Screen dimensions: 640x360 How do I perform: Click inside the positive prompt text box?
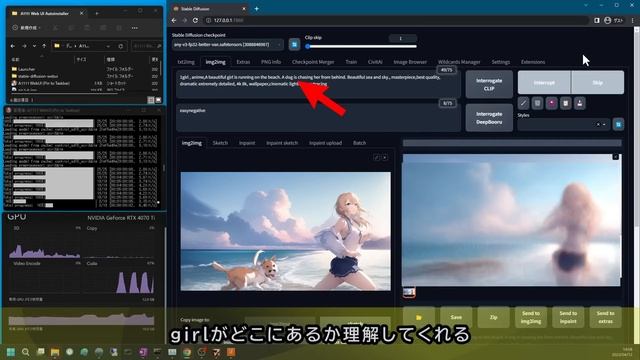point(318,84)
